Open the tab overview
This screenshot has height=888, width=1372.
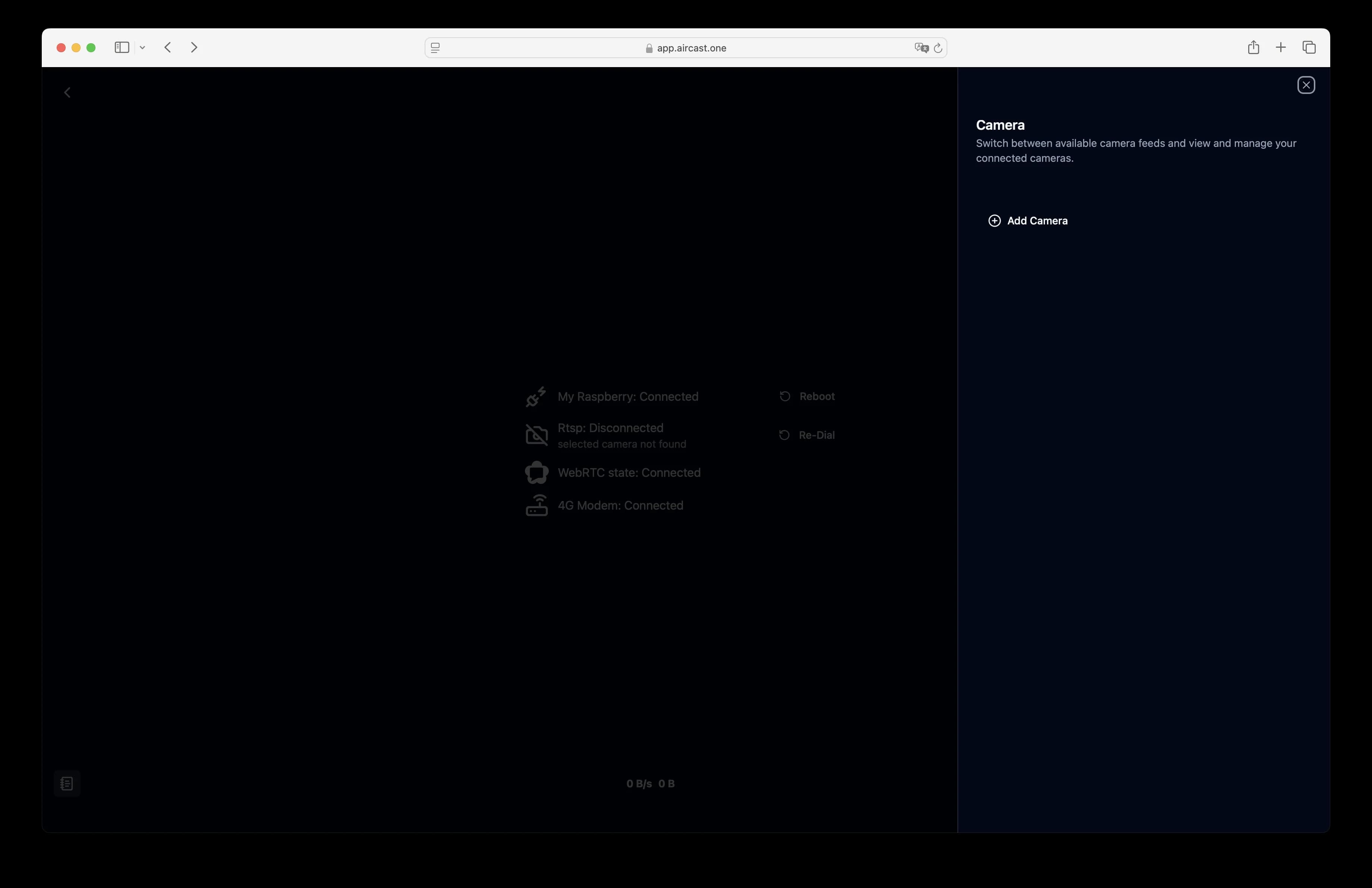pyautogui.click(x=1309, y=47)
